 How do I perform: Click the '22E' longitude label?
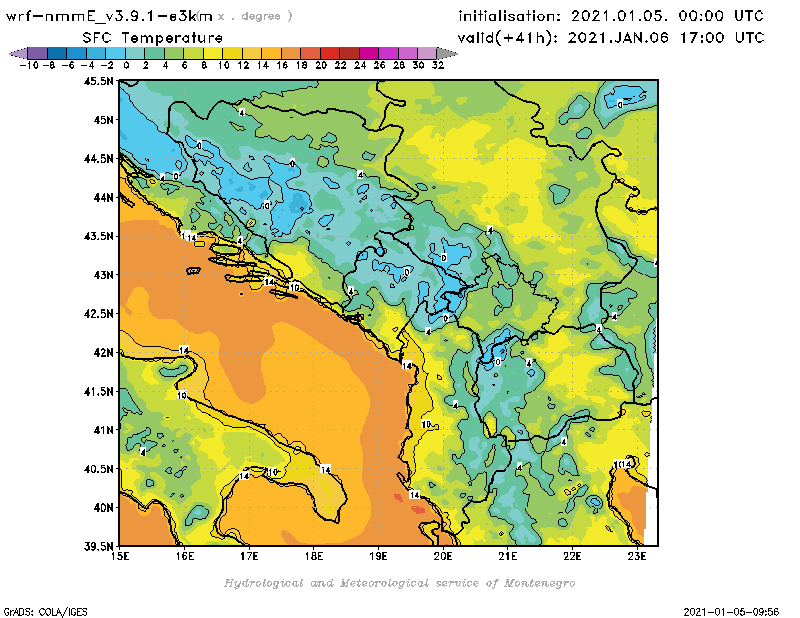point(572,556)
